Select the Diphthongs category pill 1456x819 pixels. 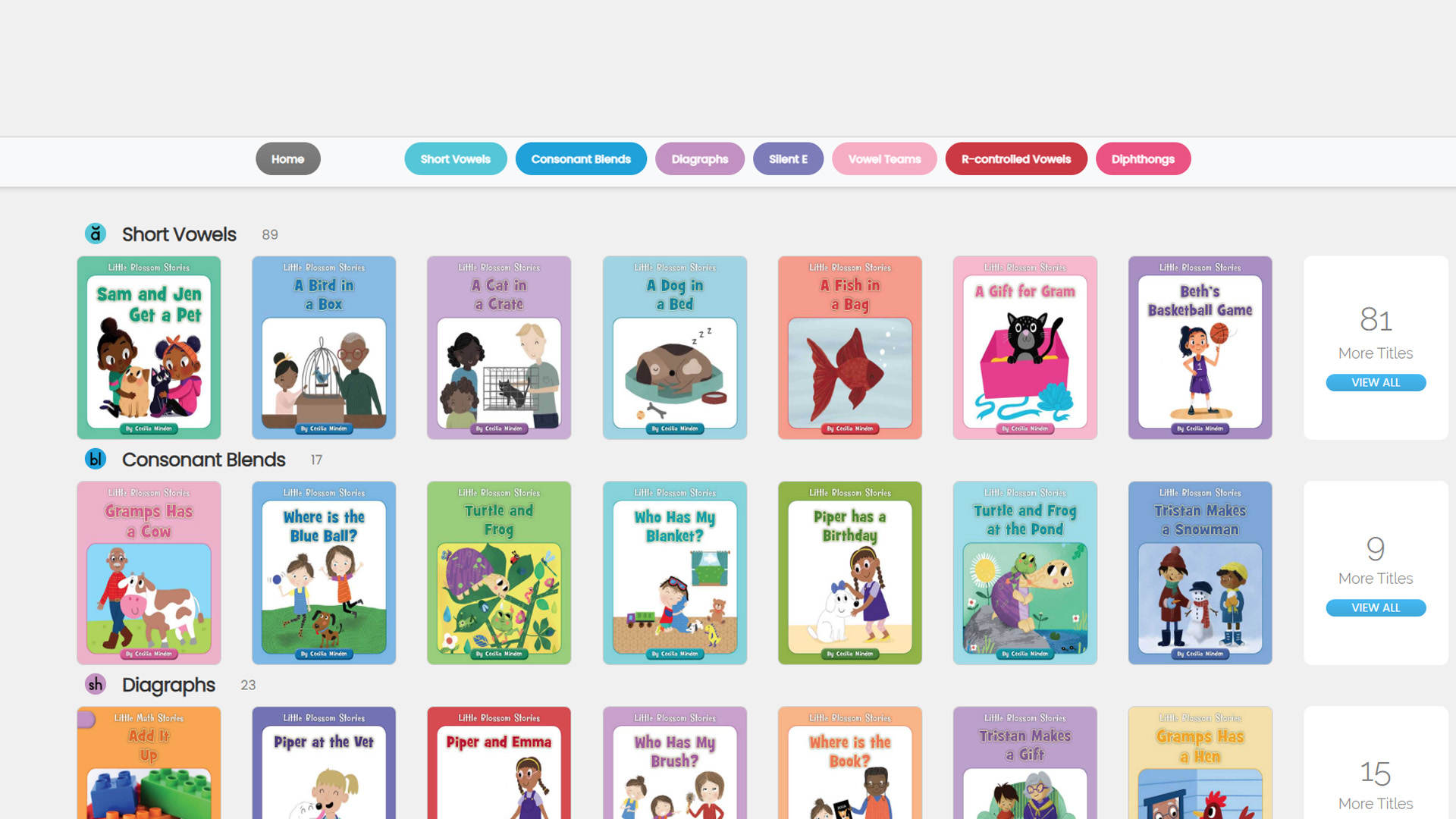(1143, 159)
